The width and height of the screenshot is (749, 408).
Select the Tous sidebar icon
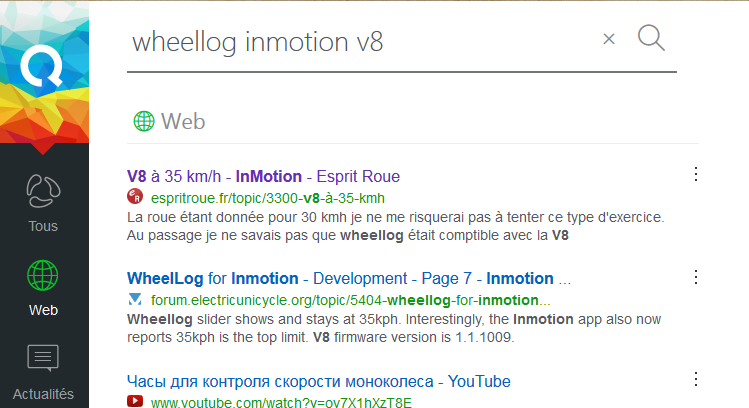43,191
